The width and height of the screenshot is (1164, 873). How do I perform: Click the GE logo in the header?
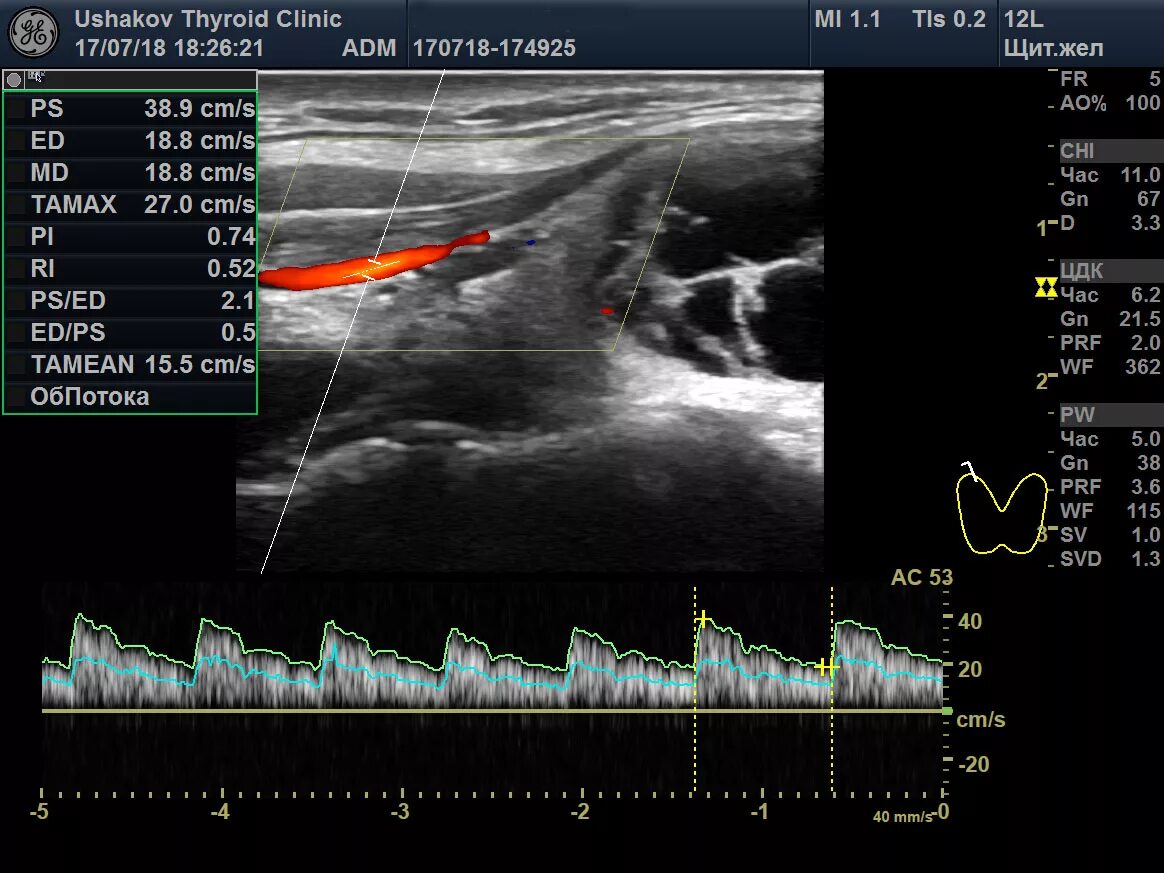pos(33,33)
